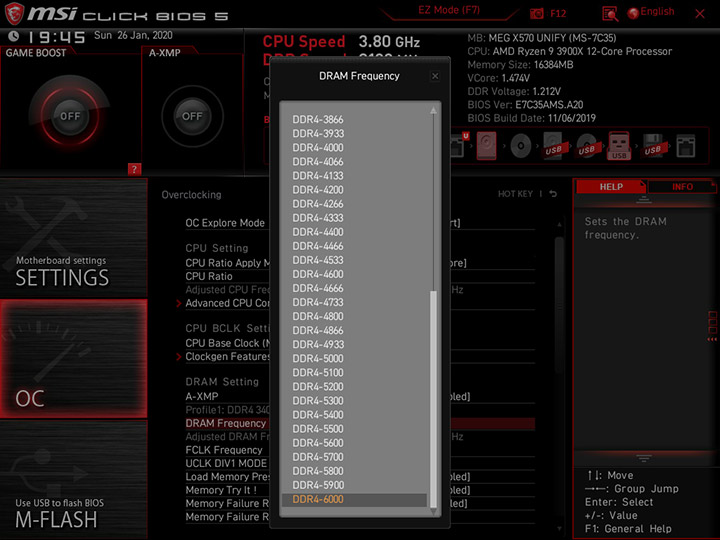
Task: Choose DDR4-6000 highlighted entry
Action: pyautogui.click(x=354, y=500)
